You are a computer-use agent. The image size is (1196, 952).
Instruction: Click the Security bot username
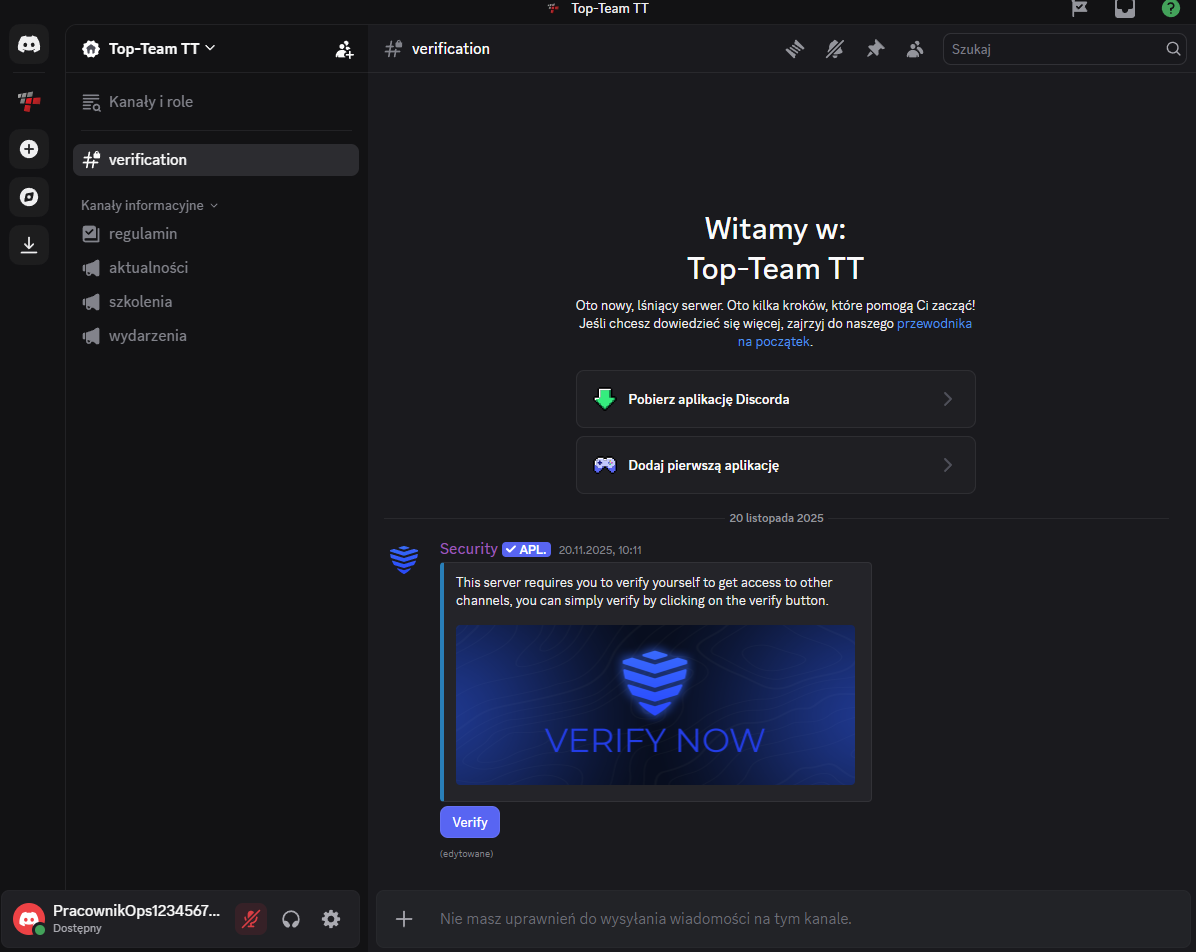click(468, 549)
